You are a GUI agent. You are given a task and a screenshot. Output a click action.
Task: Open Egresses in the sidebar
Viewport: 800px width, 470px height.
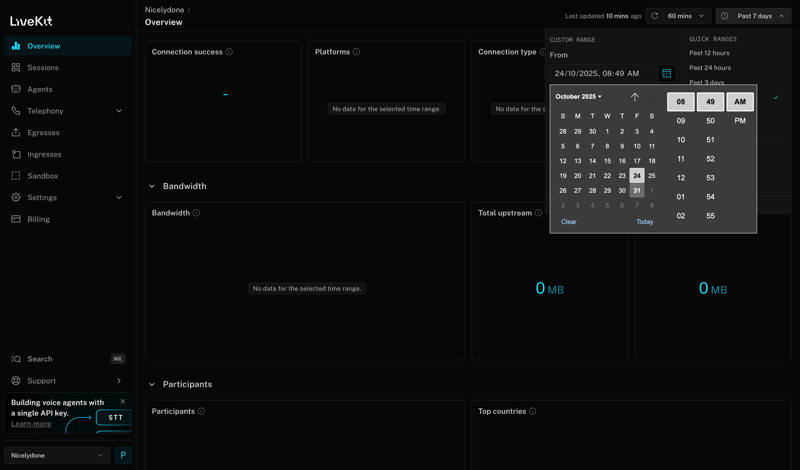pos(68,133)
